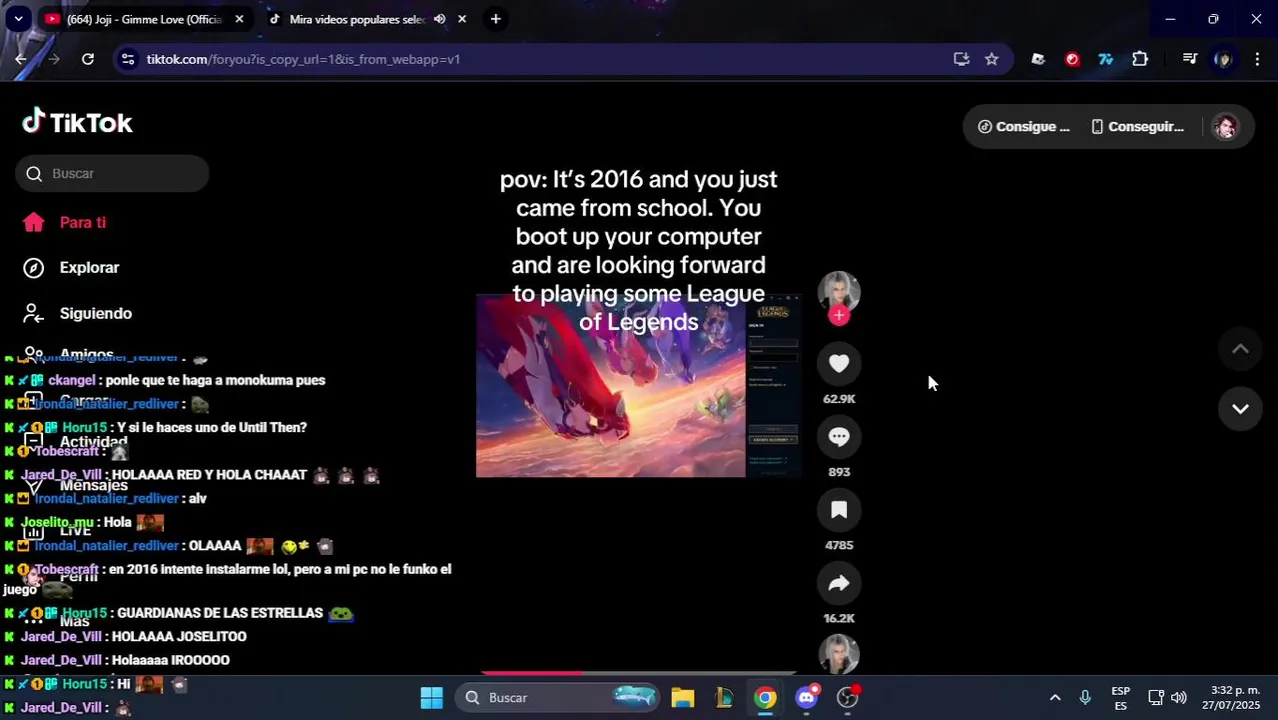Seek in the video progress bar

(x=638, y=673)
